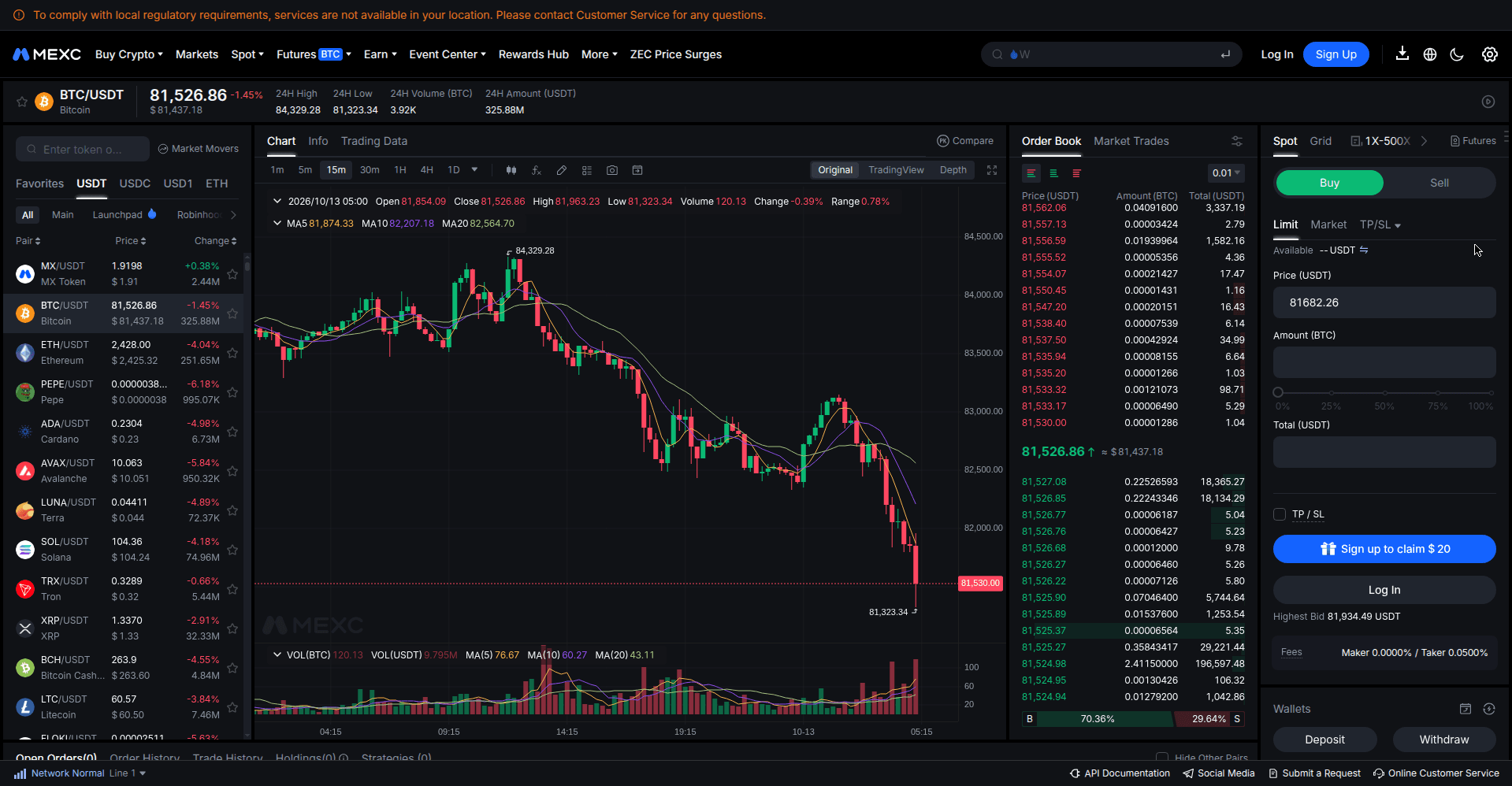
Task: Click the Enter token search field
Action: 83,149
